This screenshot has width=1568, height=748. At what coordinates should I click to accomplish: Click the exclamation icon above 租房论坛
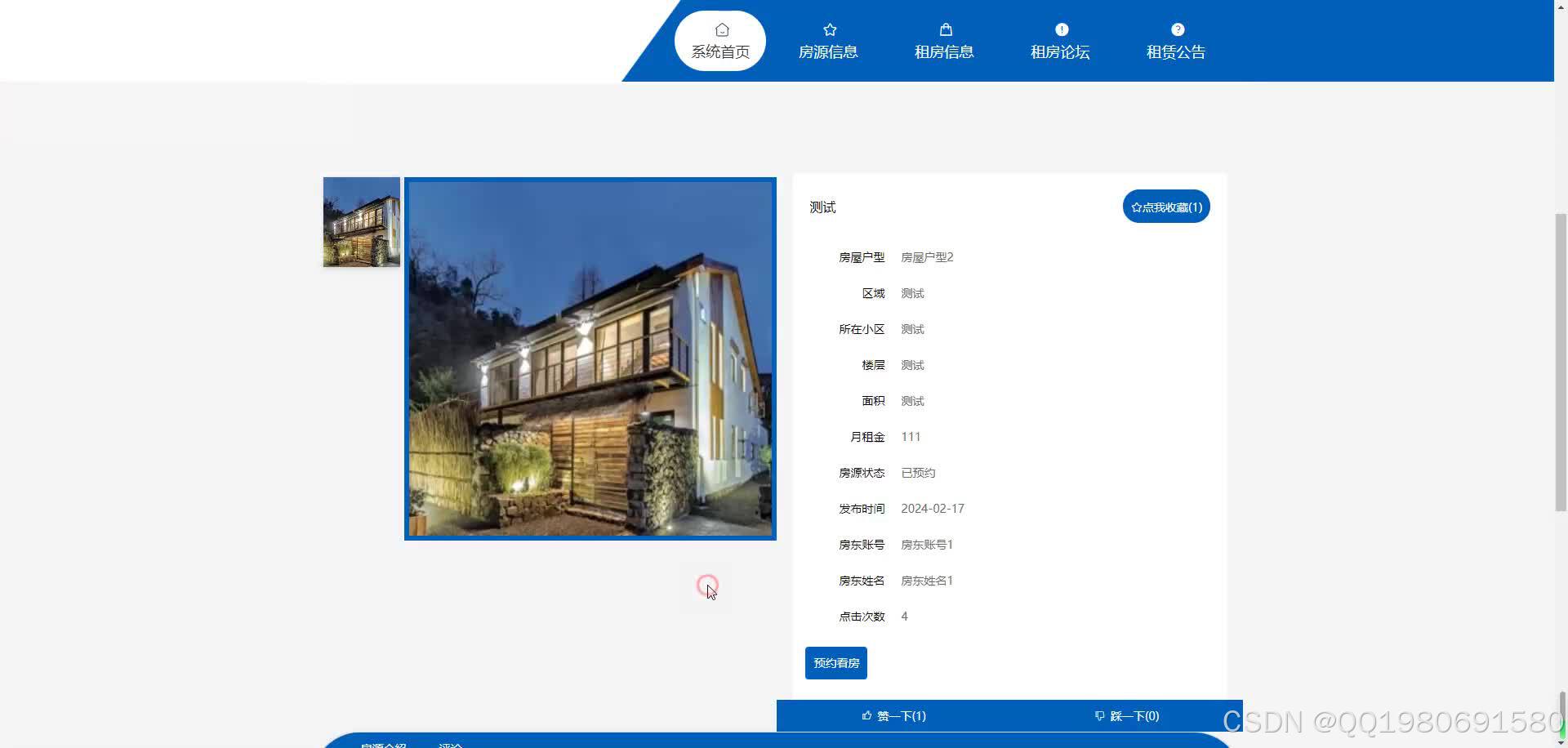pos(1061,29)
